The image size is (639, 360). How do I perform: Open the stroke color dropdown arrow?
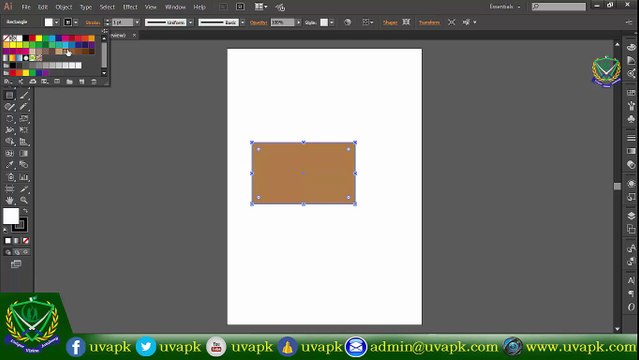click(76, 22)
